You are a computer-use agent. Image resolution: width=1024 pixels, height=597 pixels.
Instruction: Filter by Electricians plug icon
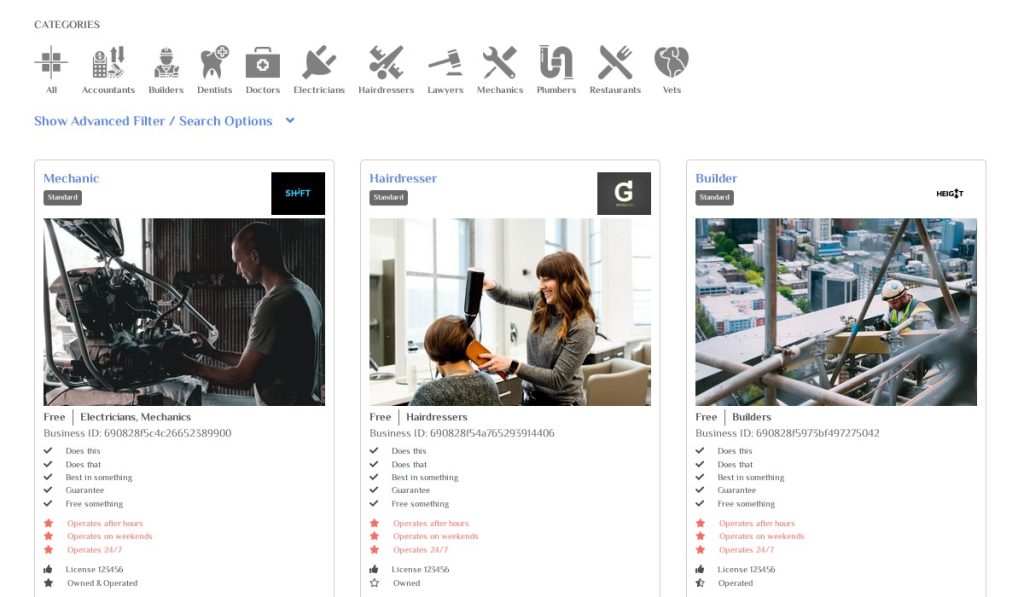pos(319,63)
